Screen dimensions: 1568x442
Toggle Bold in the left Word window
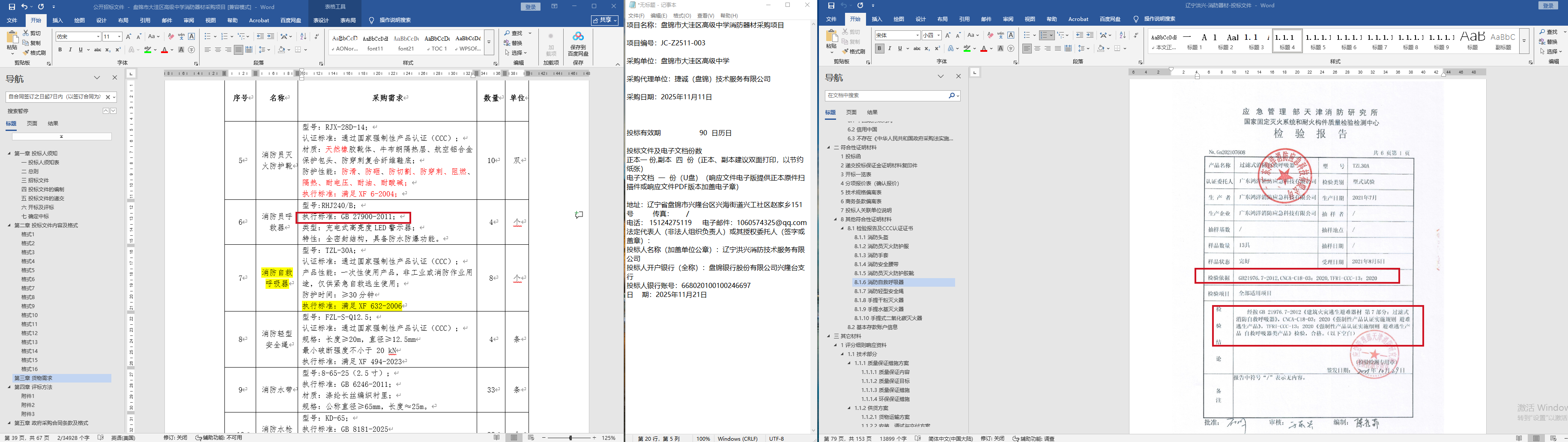point(60,50)
